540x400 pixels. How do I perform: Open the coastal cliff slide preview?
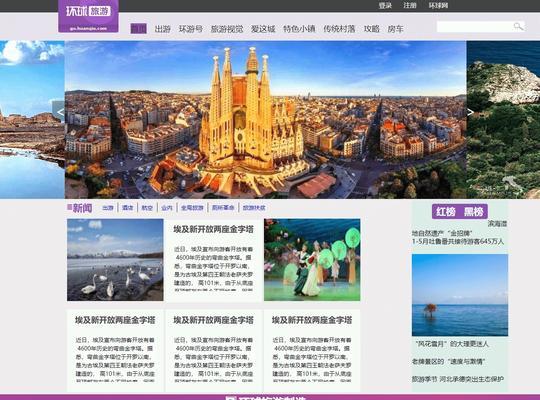pos(503,120)
